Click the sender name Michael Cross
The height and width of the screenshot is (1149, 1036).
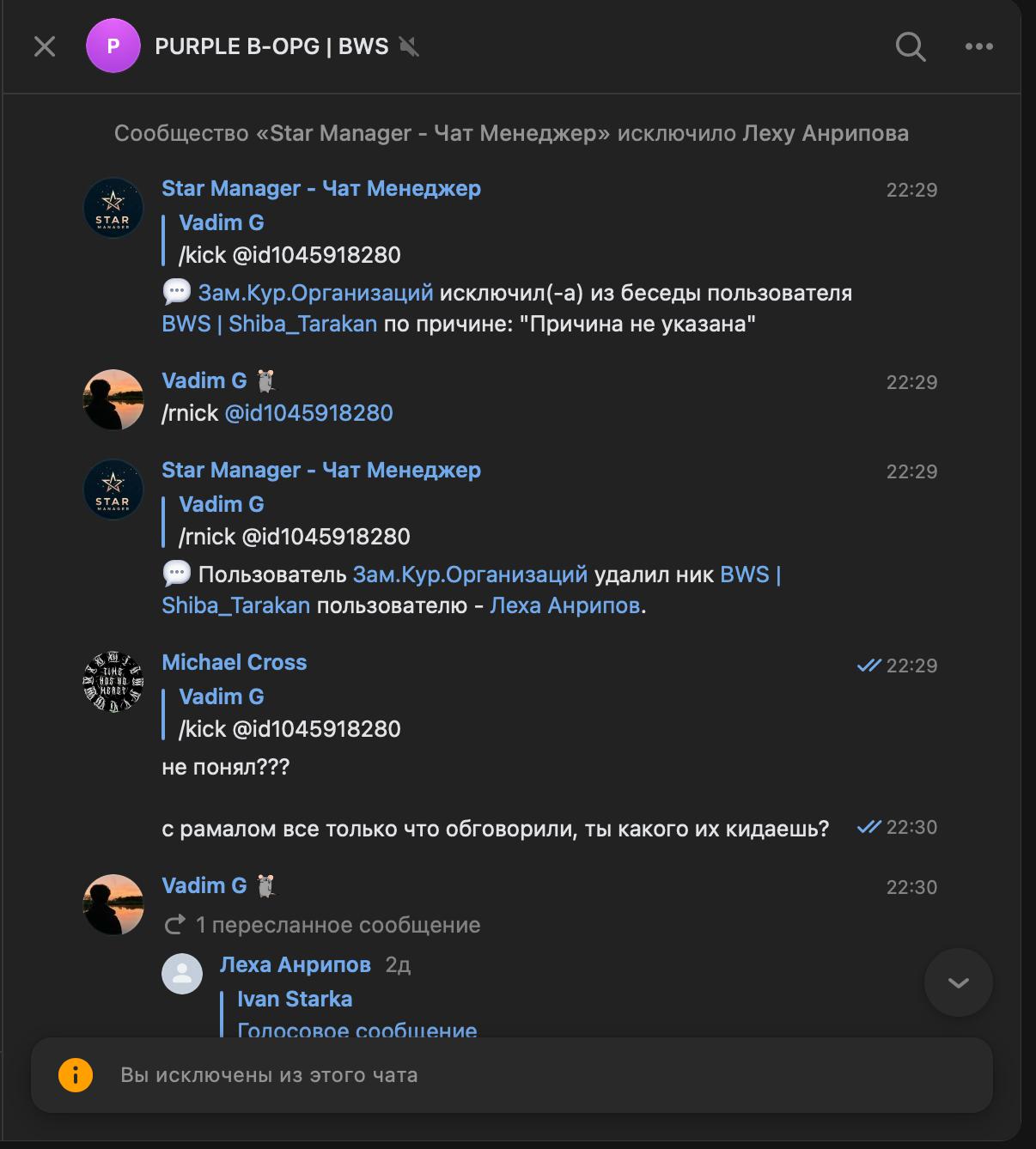234,662
